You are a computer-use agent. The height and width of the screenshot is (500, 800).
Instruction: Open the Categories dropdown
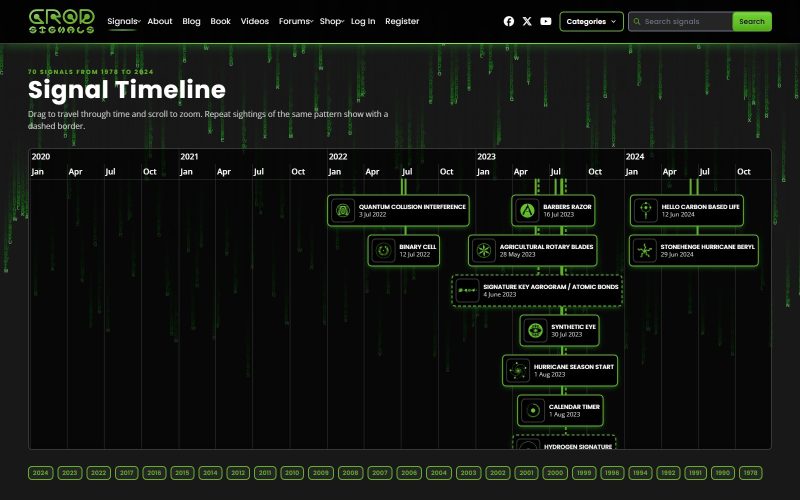591,21
